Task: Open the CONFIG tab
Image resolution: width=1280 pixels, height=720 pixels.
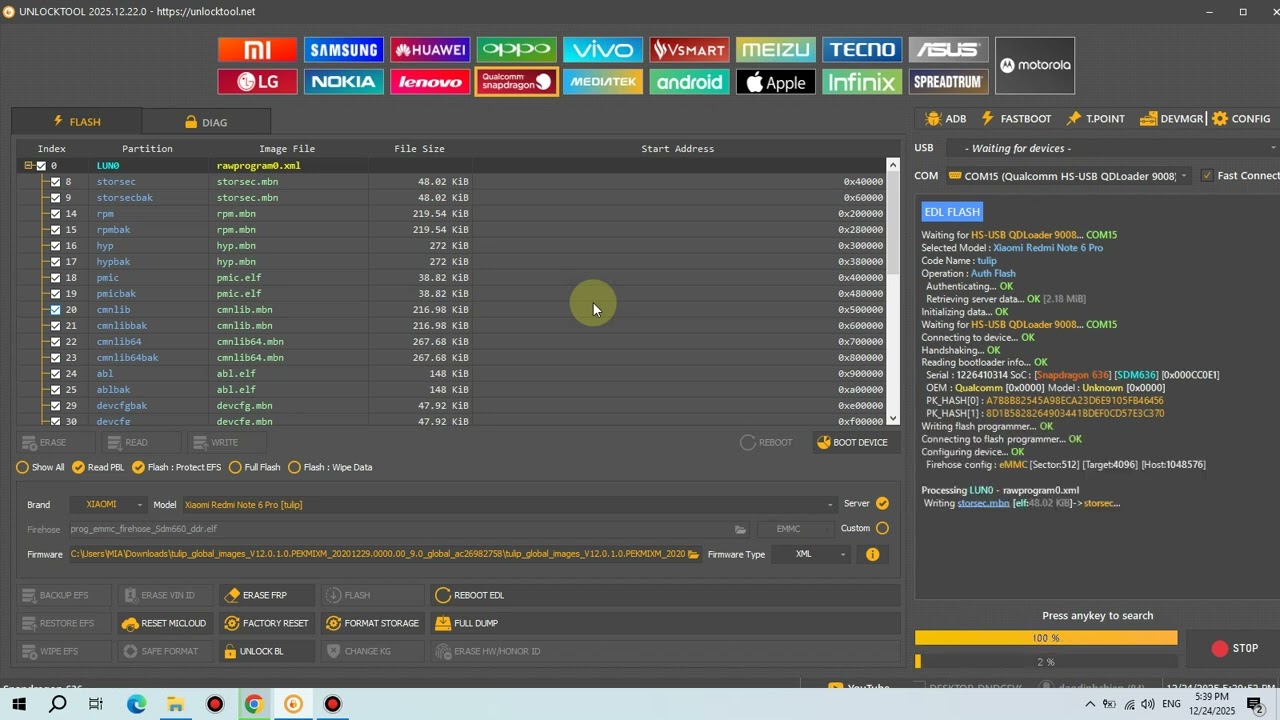Action: pos(1241,119)
